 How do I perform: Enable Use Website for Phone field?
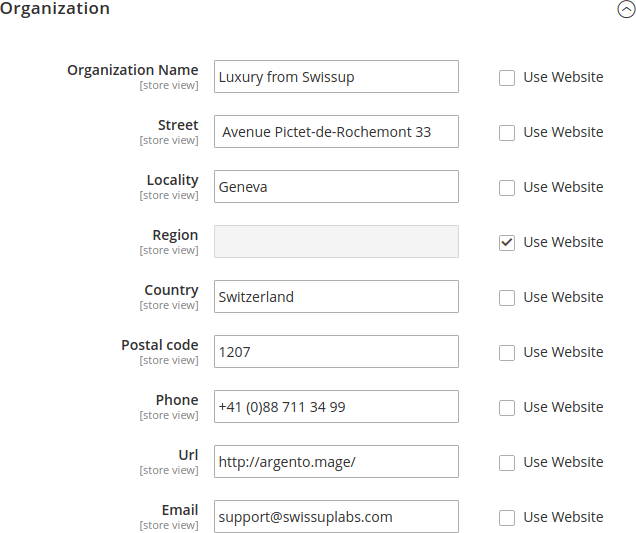pyautogui.click(x=507, y=408)
